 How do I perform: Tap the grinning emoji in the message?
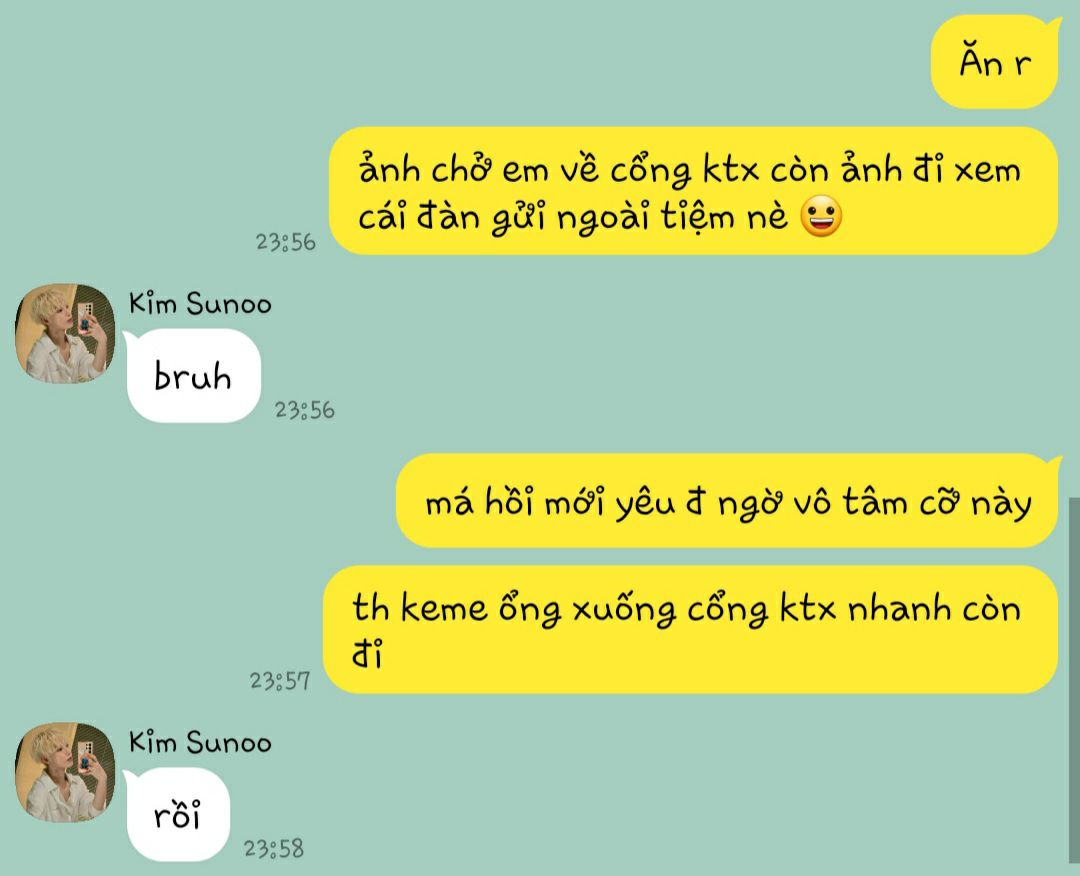pyautogui.click(x=821, y=216)
